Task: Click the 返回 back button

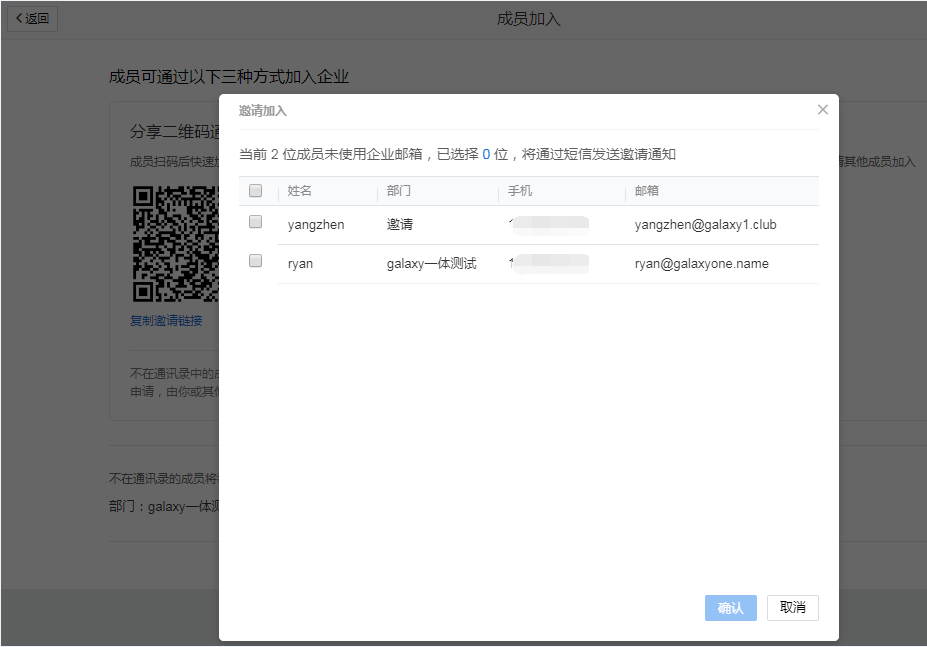Action: pyautogui.click(x=31, y=18)
